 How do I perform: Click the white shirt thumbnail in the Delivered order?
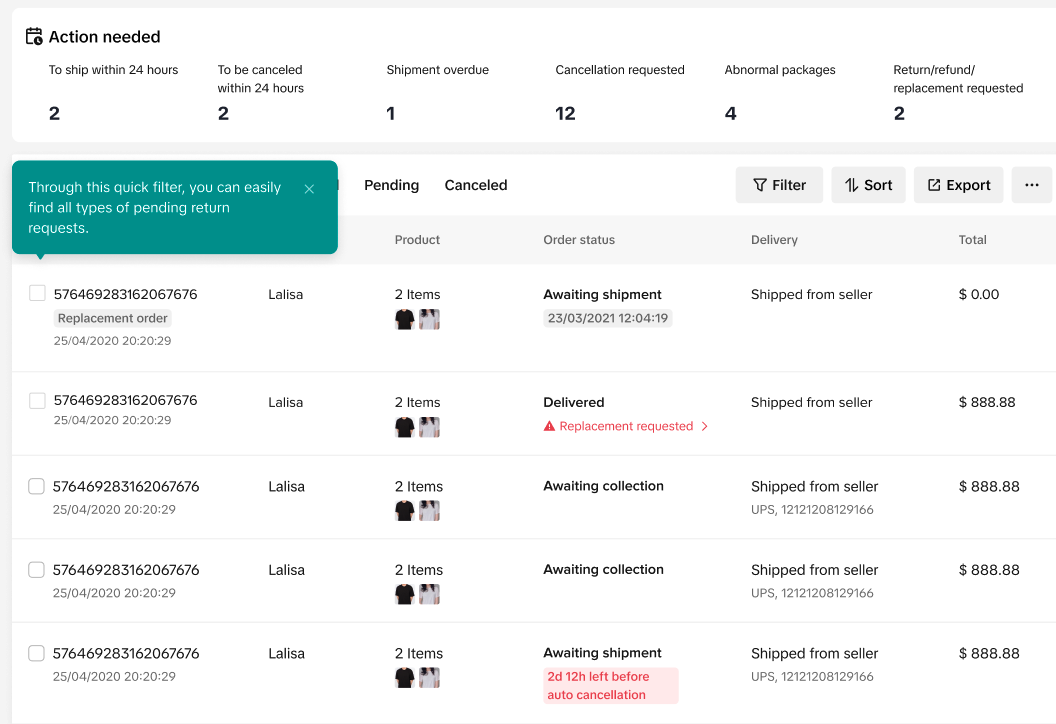pyautogui.click(x=430, y=427)
